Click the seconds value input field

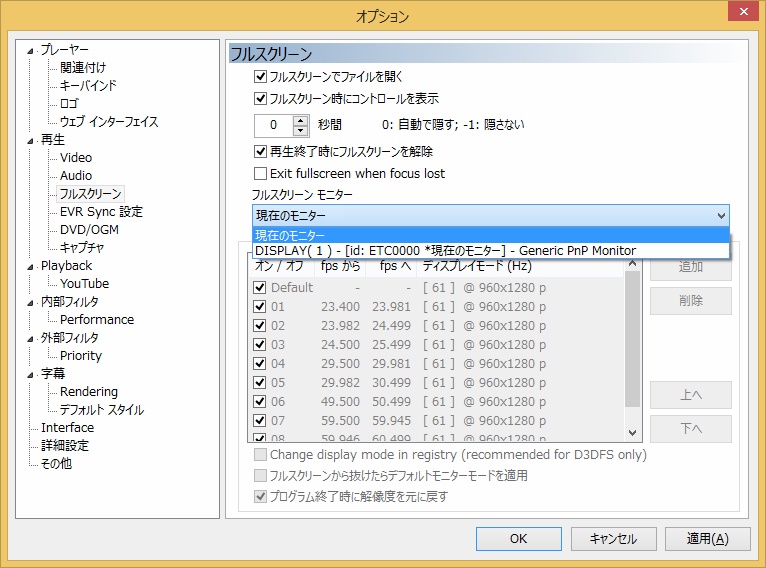pos(274,126)
